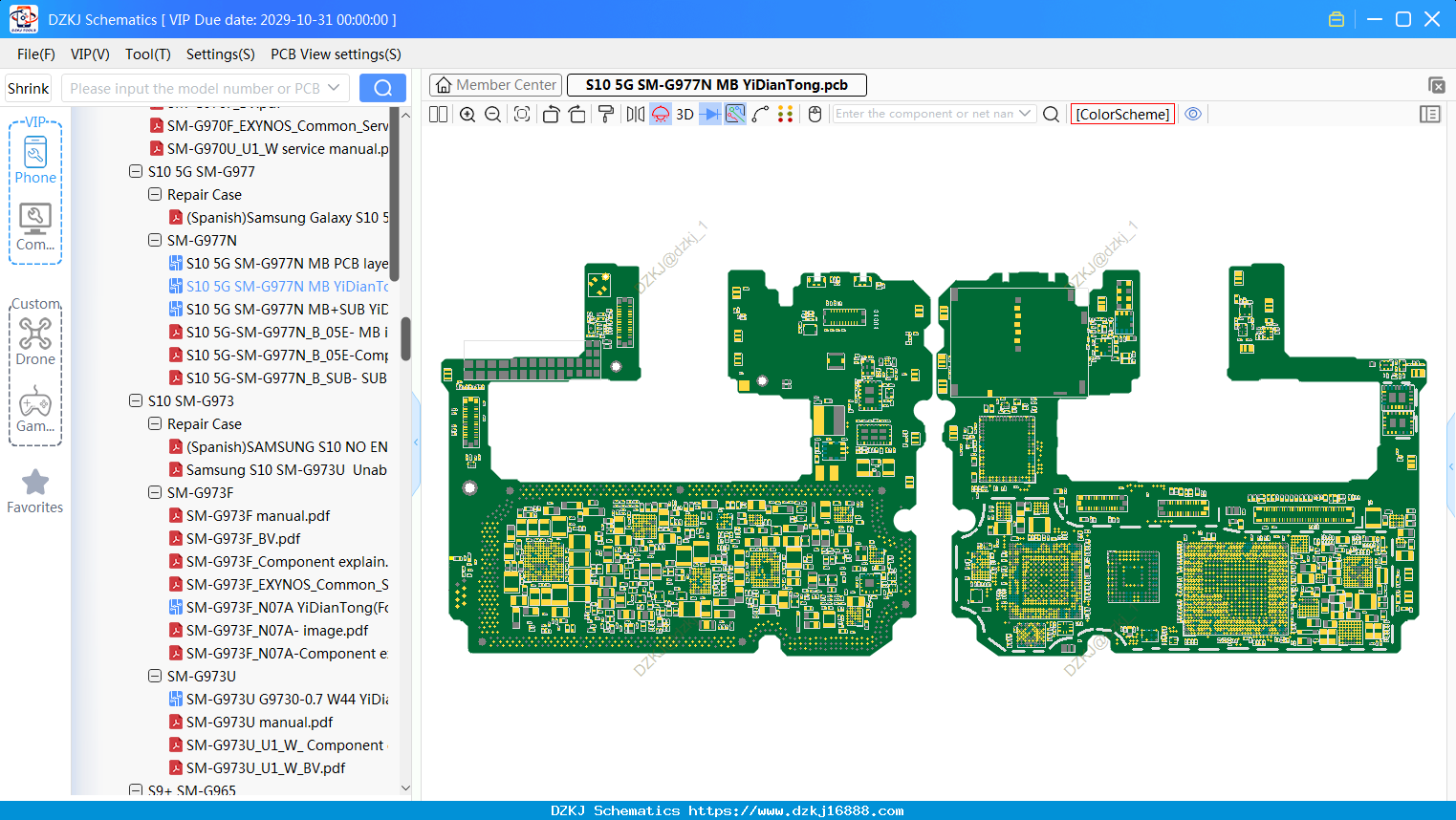Select the paint roller tool

click(606, 114)
